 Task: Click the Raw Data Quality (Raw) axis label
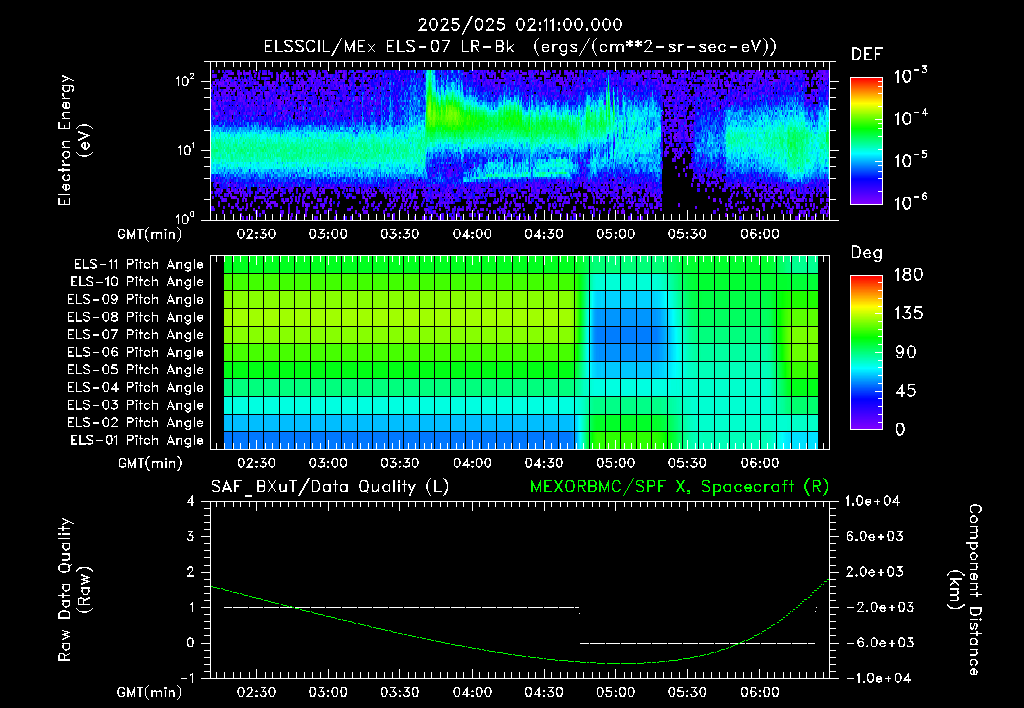(x=74, y=589)
